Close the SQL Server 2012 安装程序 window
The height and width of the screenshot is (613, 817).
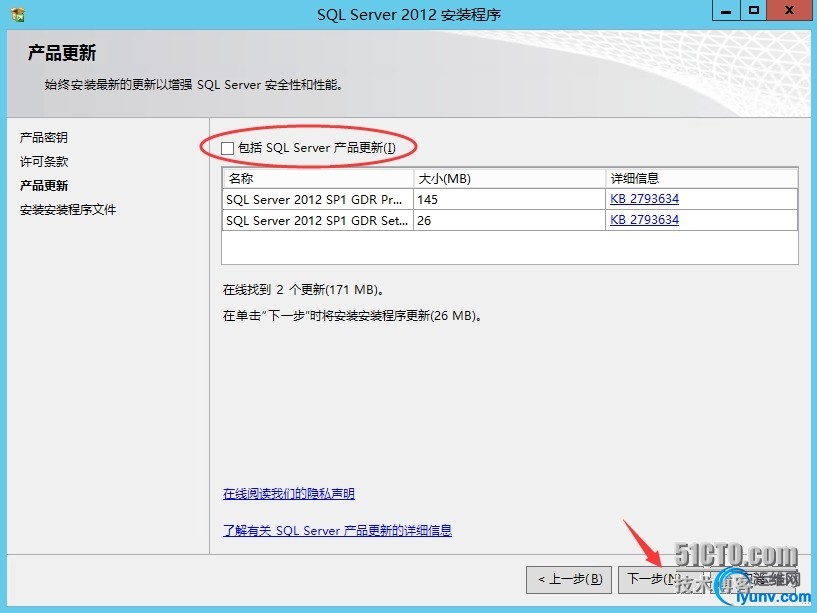789,10
